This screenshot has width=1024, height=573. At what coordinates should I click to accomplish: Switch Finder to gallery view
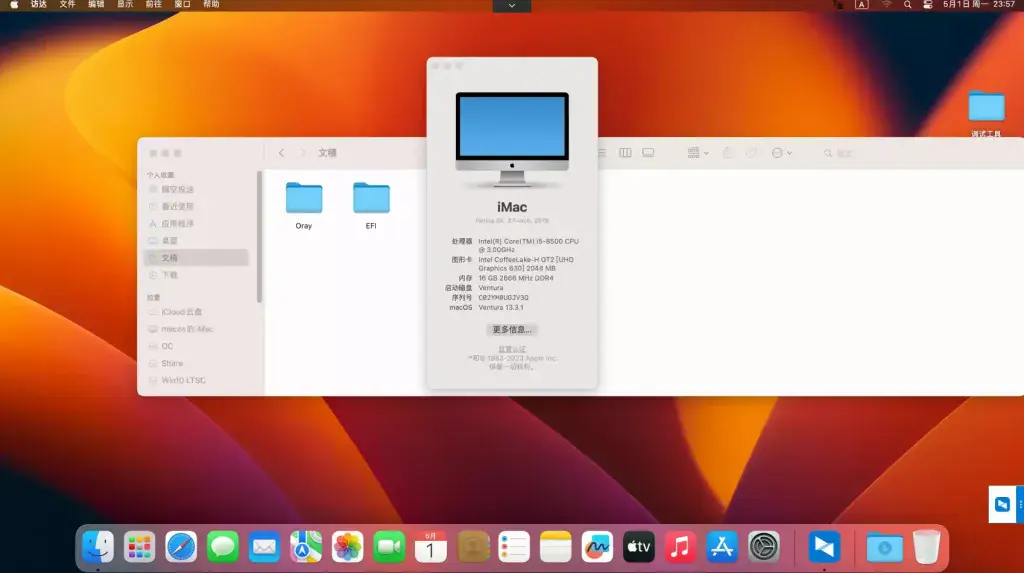(x=648, y=153)
